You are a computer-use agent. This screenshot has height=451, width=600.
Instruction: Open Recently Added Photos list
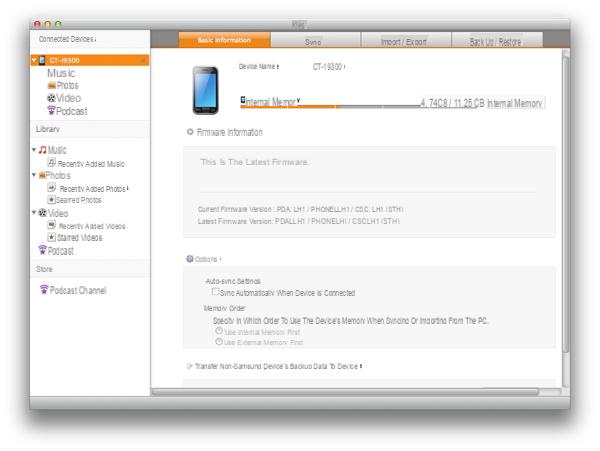(93, 189)
